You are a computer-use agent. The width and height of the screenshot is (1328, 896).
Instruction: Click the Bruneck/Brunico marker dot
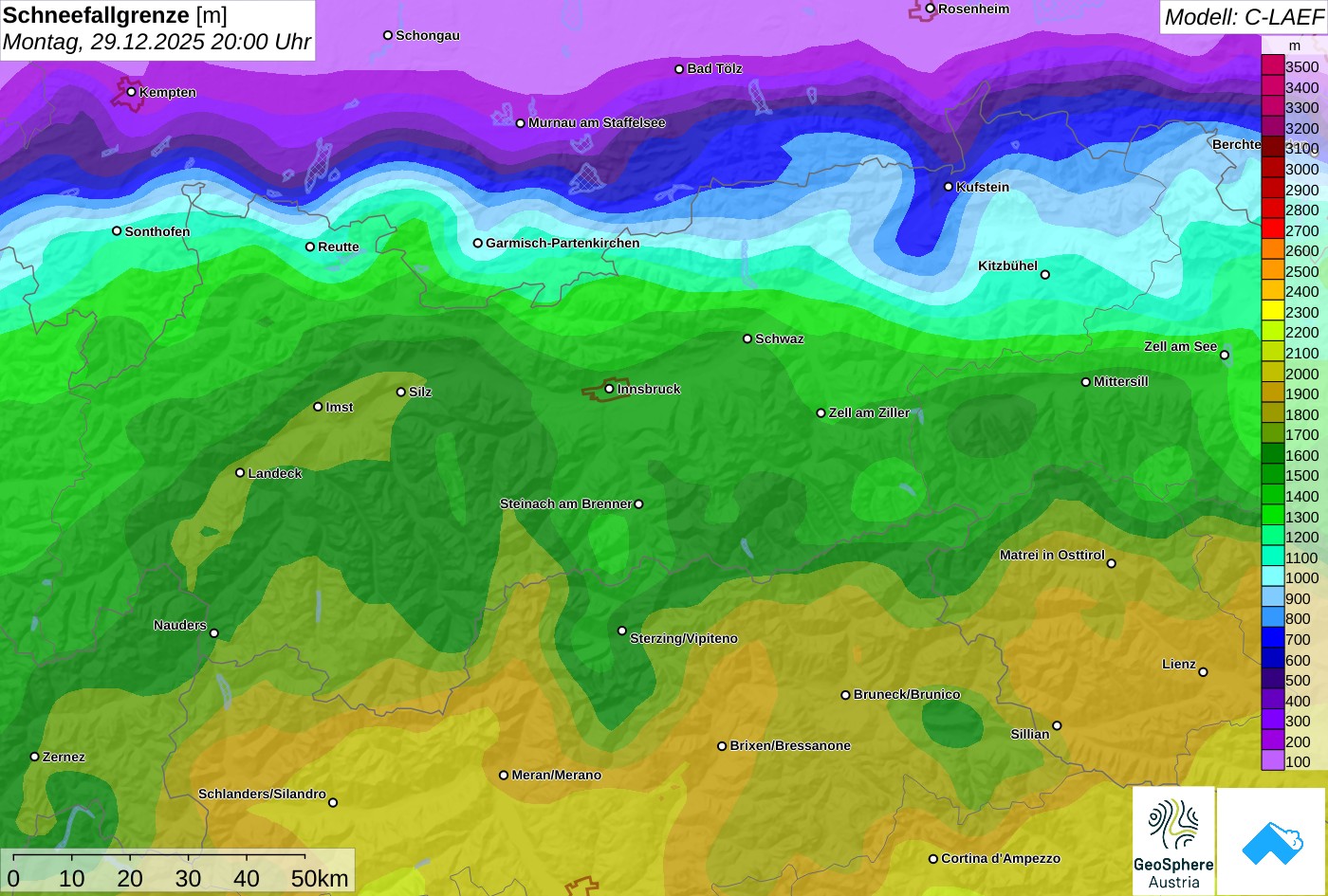pos(846,695)
